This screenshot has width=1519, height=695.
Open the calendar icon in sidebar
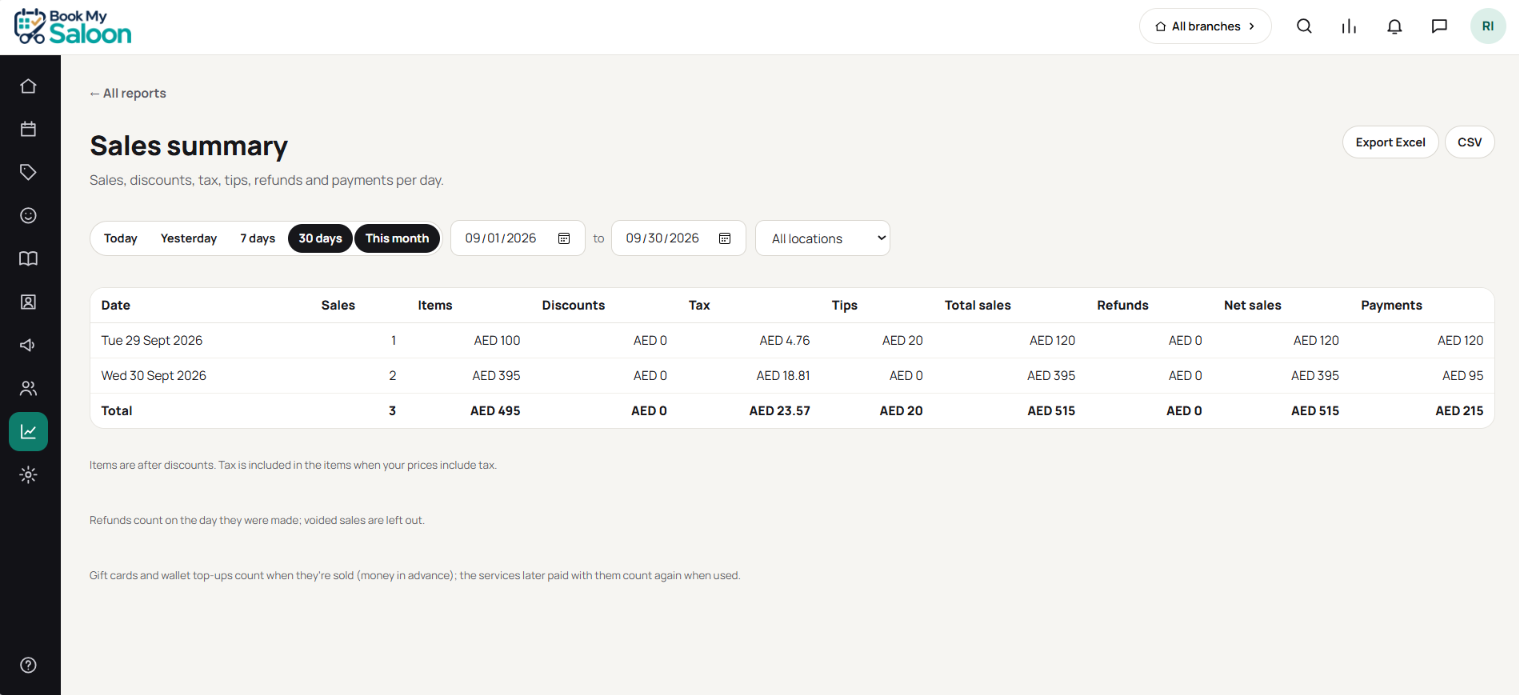[x=28, y=129]
